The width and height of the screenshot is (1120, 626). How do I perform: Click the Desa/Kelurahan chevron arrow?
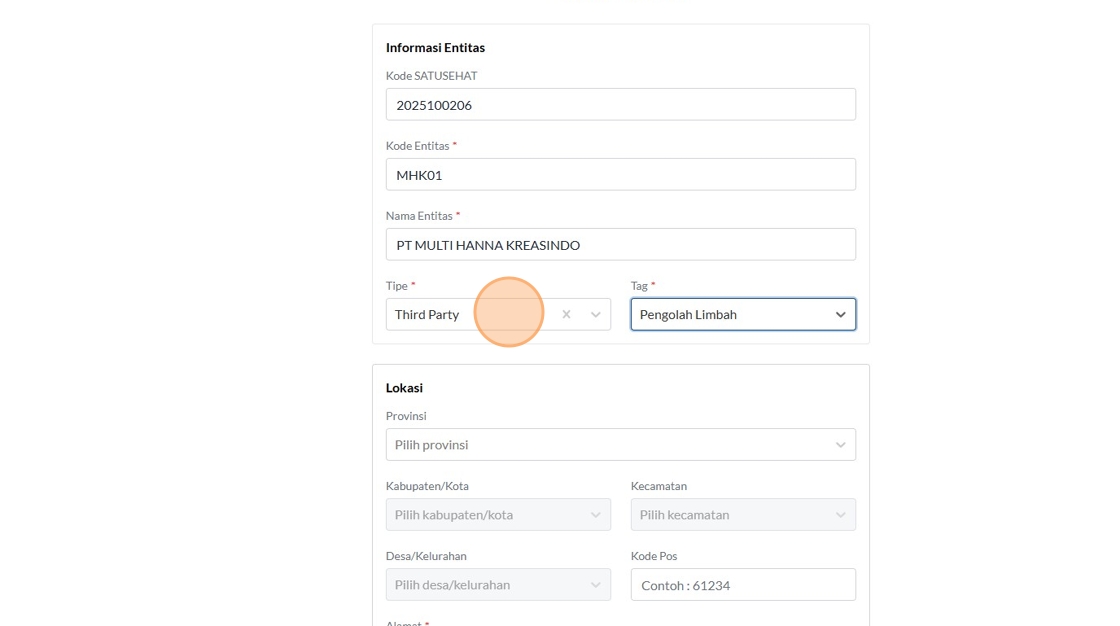coord(595,585)
